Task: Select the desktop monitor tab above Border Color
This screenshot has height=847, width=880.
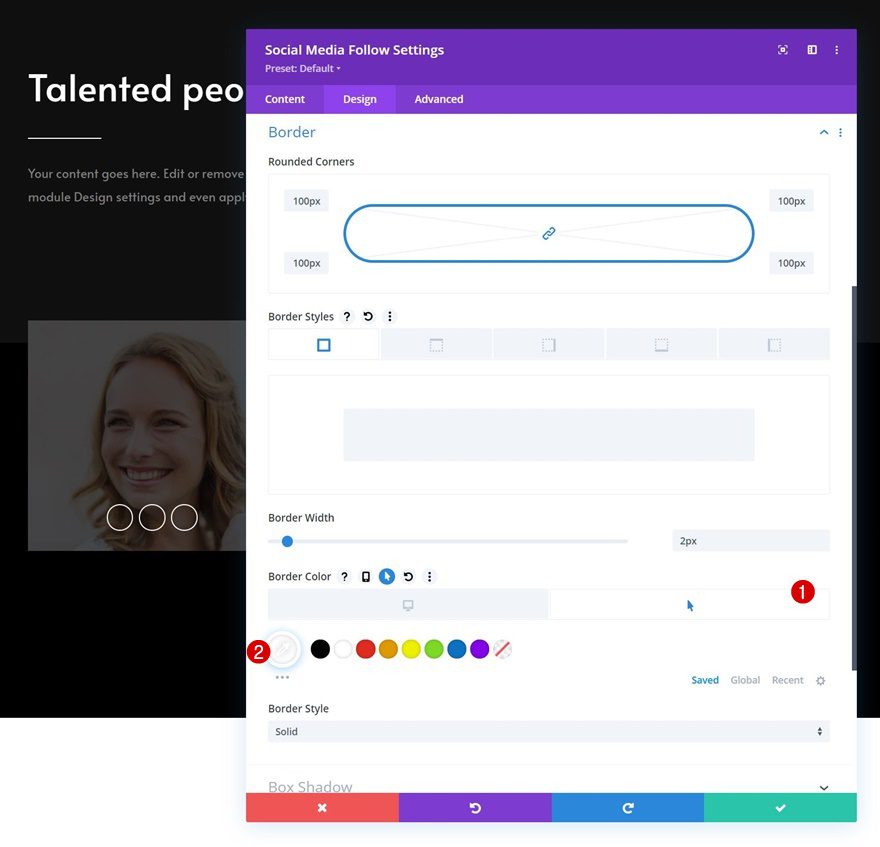Action: [408, 604]
